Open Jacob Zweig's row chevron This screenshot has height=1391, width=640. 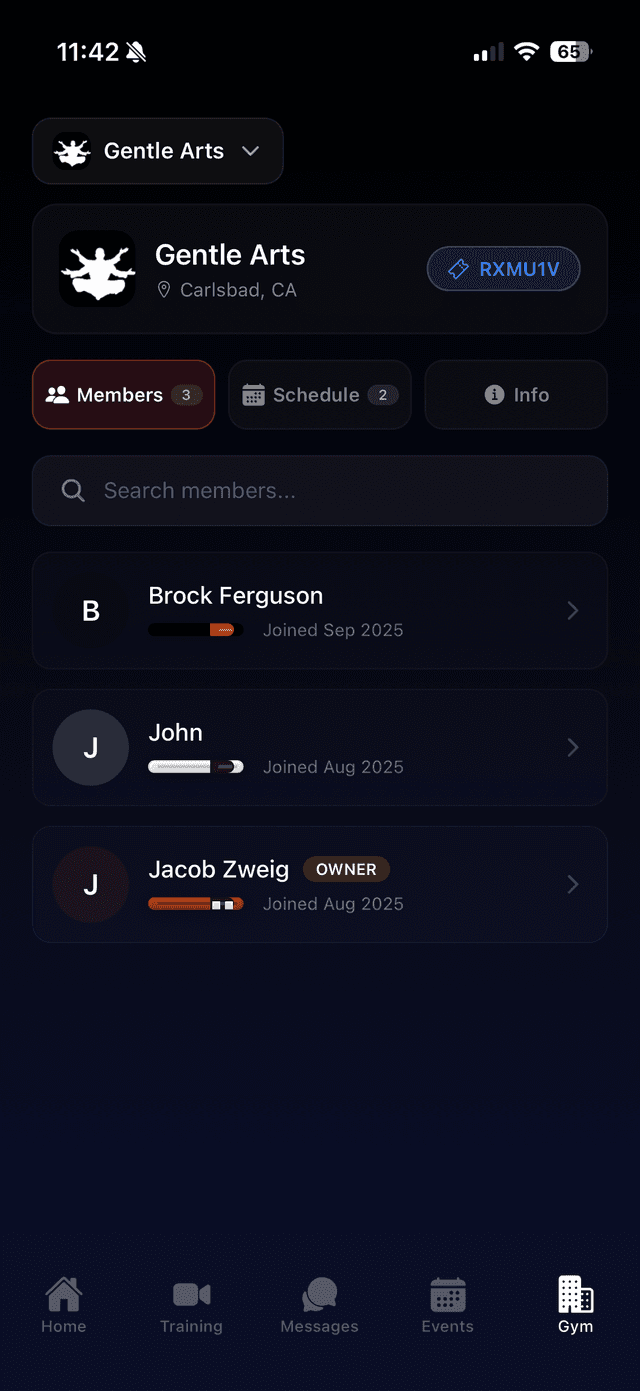tap(573, 884)
